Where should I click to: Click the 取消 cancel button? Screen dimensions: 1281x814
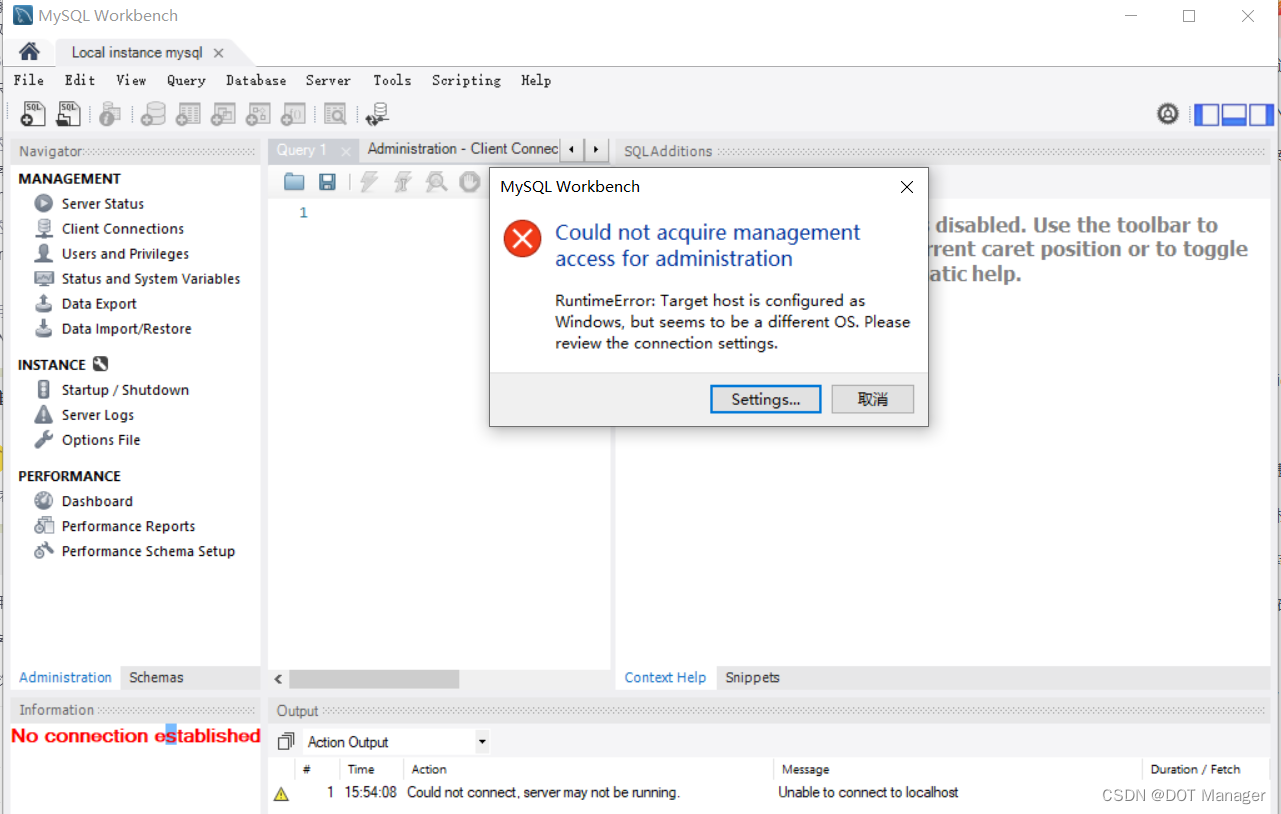tap(873, 399)
